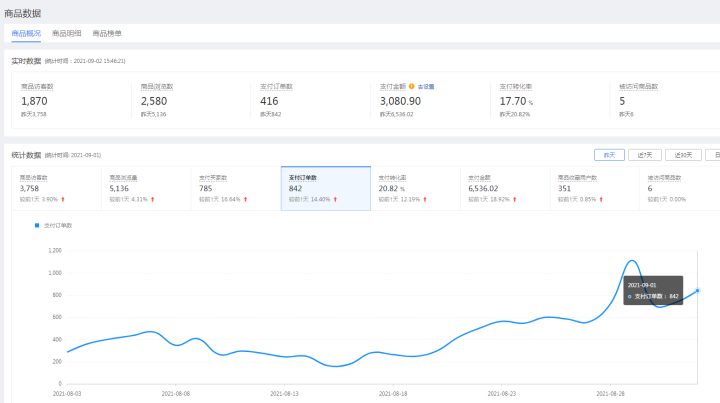Click the real-time 商品访客数 value 1,870
Screen dimensions: 720x403
[x=34, y=101]
